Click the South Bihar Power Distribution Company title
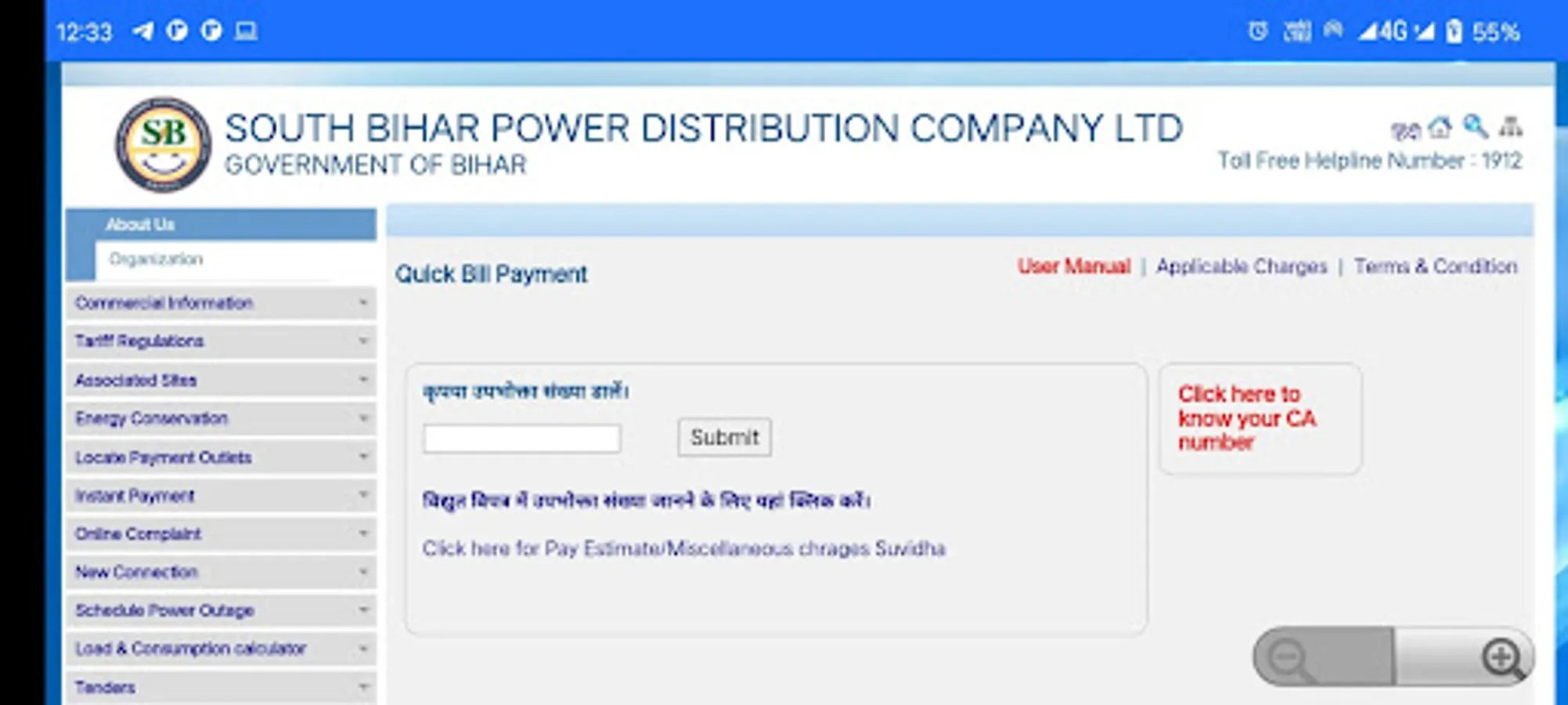 (x=704, y=128)
